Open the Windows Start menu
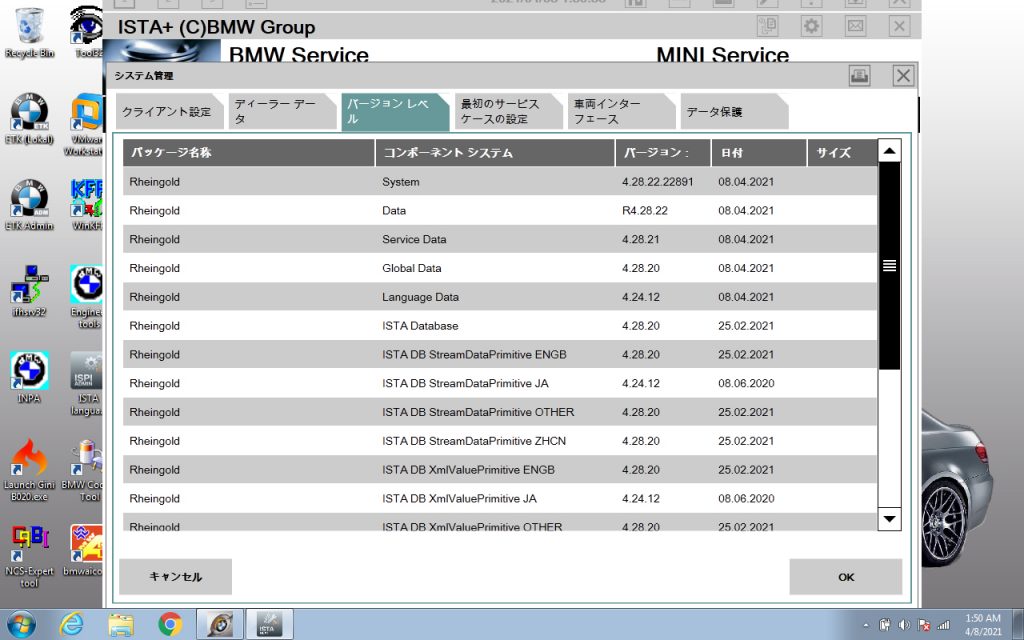This screenshot has width=1024, height=640. click(22, 624)
